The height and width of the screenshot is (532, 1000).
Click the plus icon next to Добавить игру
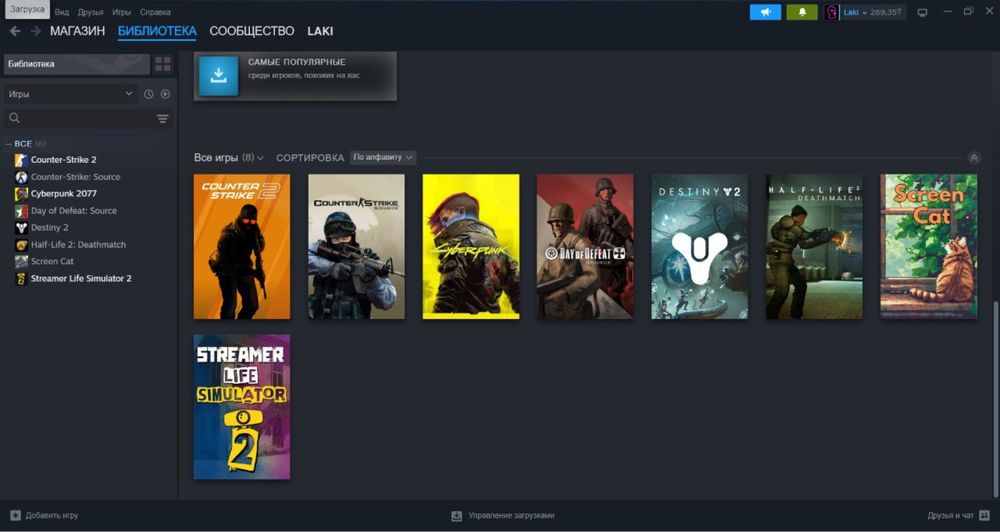tap(15, 515)
